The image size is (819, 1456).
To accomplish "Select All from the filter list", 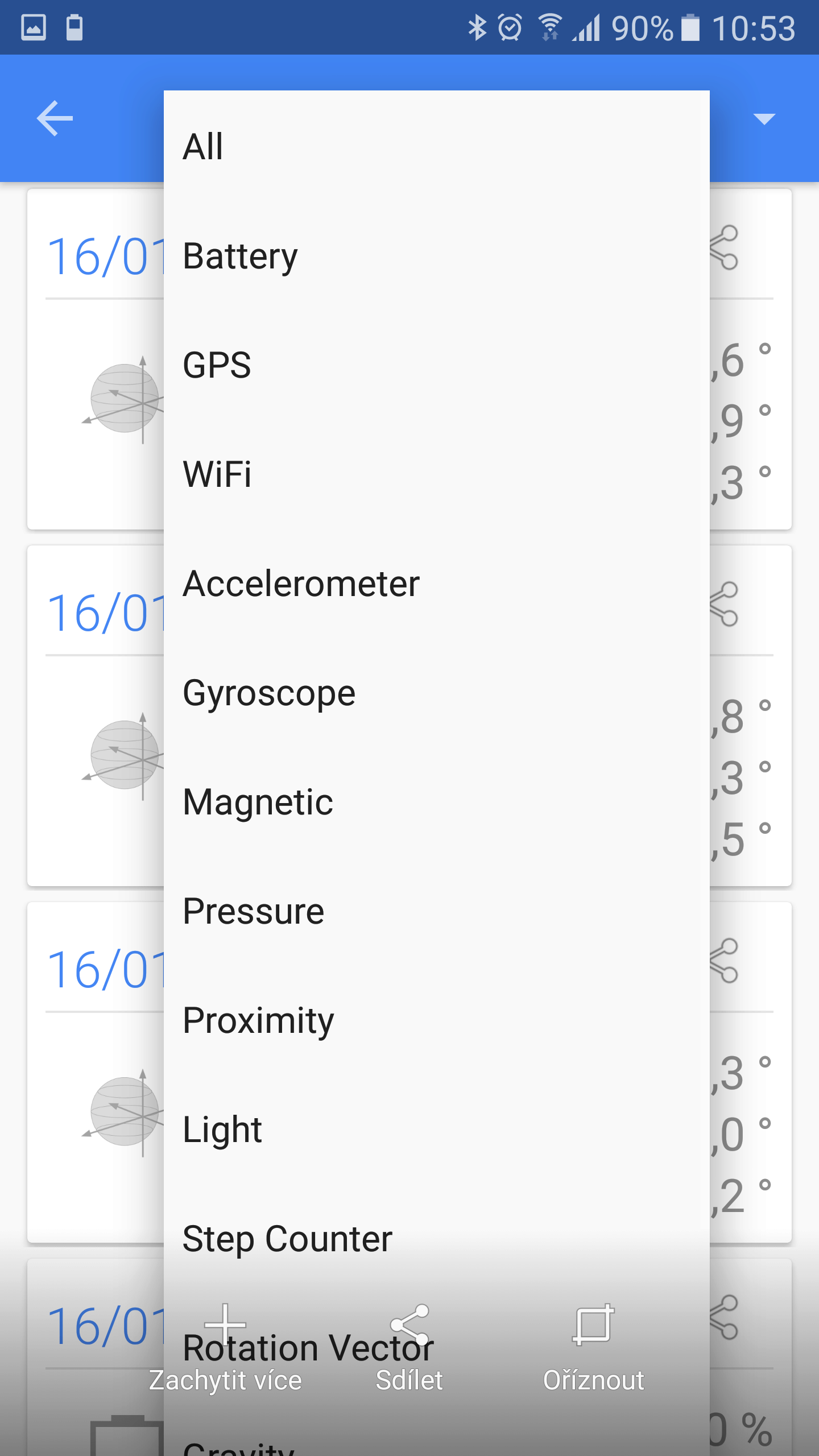I will 203,147.
